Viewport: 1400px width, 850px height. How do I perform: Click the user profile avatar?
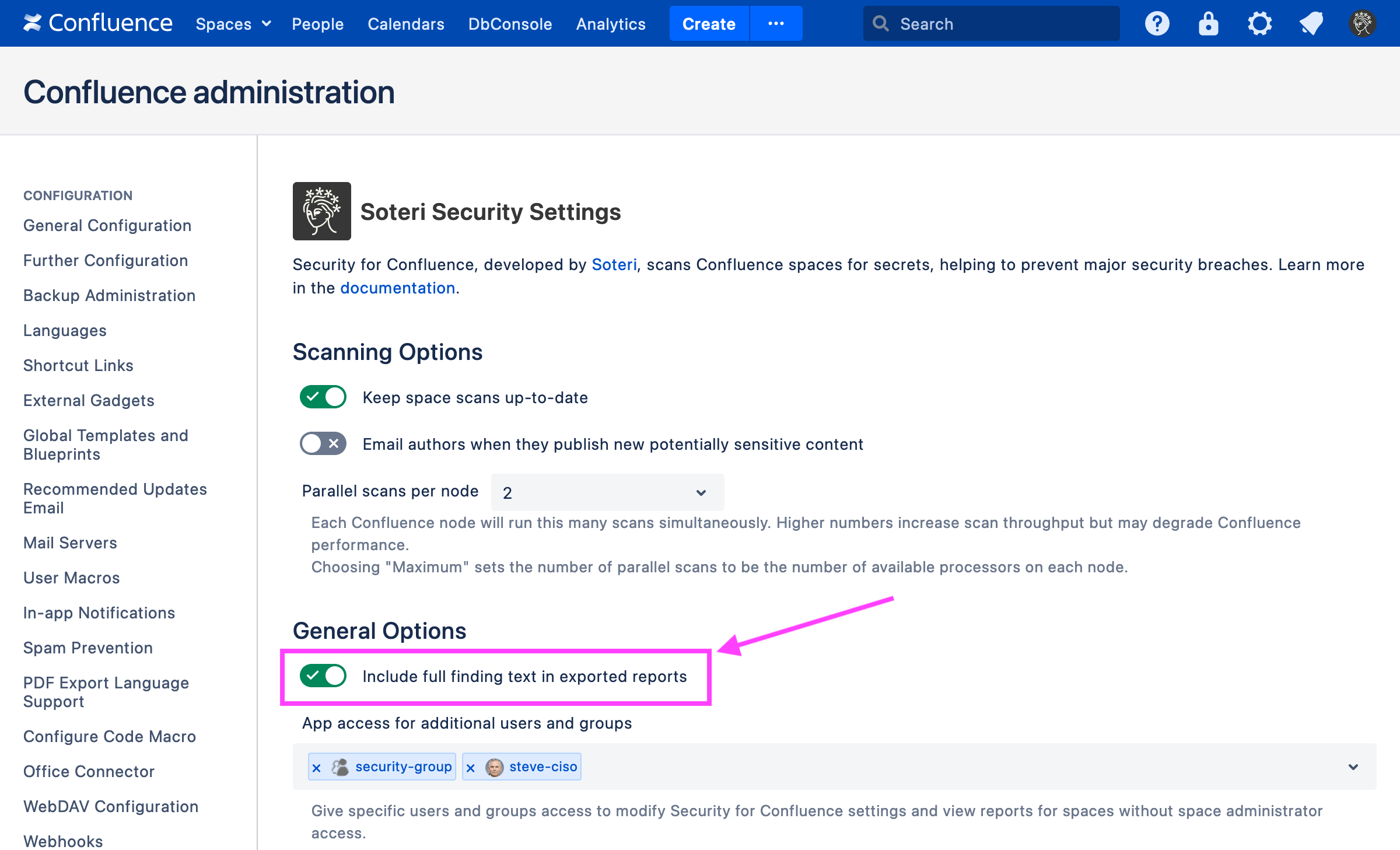(1362, 23)
